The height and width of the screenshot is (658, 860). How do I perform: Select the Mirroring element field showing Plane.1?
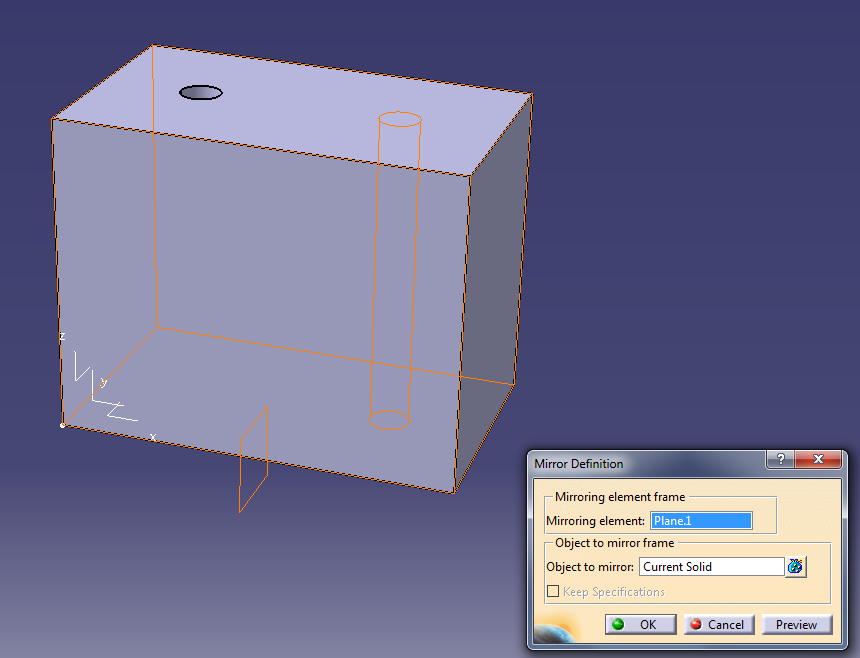point(700,521)
